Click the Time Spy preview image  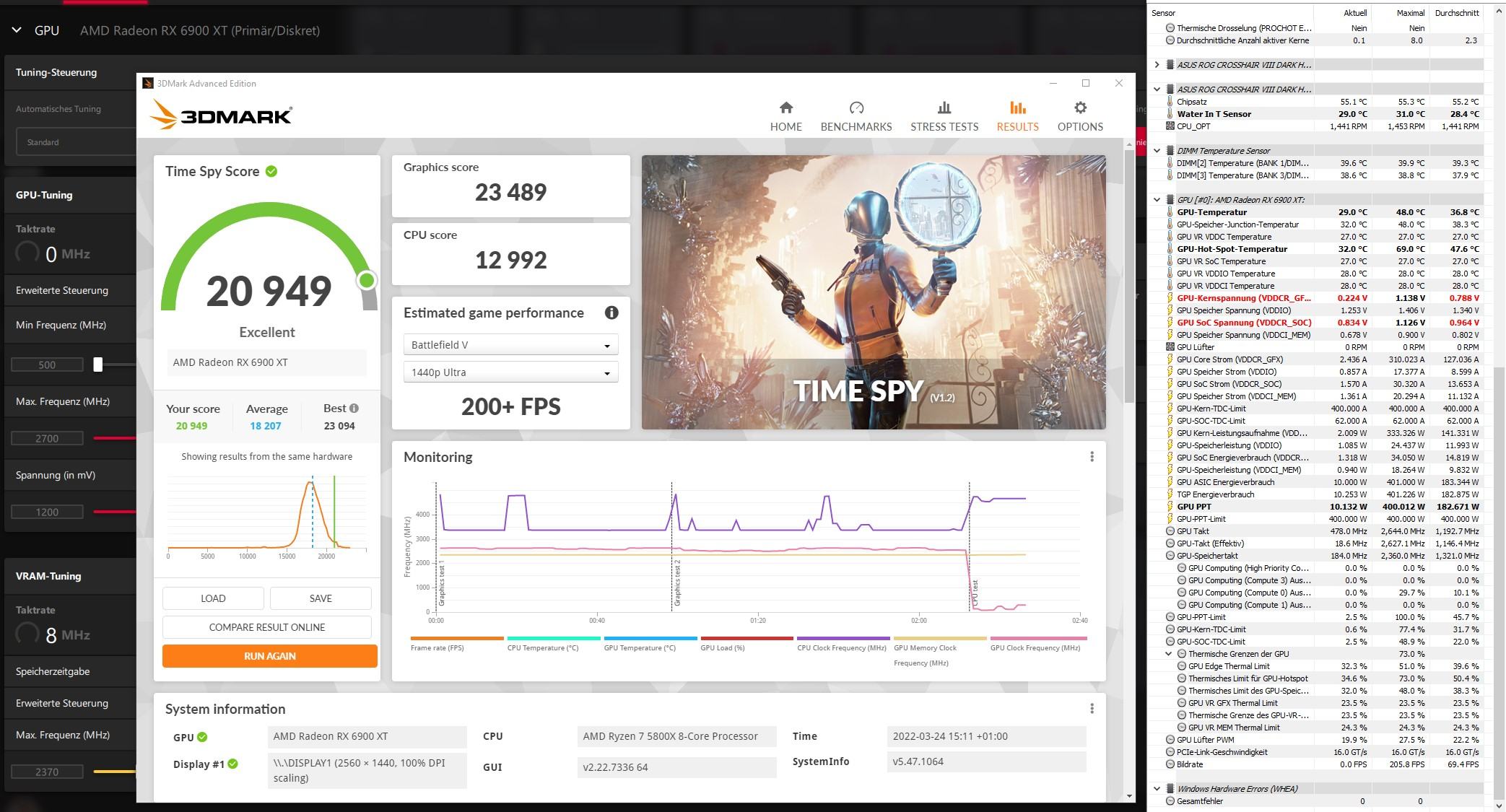point(874,292)
